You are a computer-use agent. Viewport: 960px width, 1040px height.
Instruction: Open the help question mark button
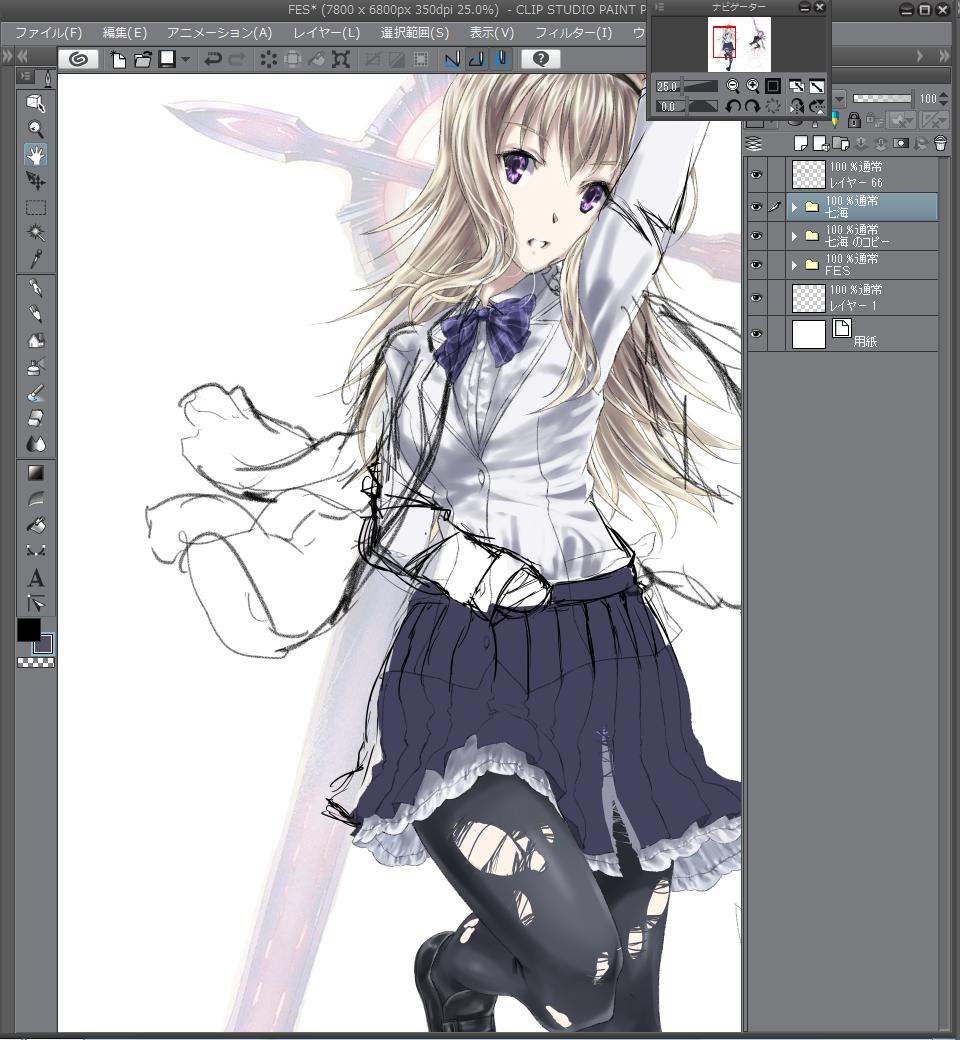pyautogui.click(x=541, y=59)
